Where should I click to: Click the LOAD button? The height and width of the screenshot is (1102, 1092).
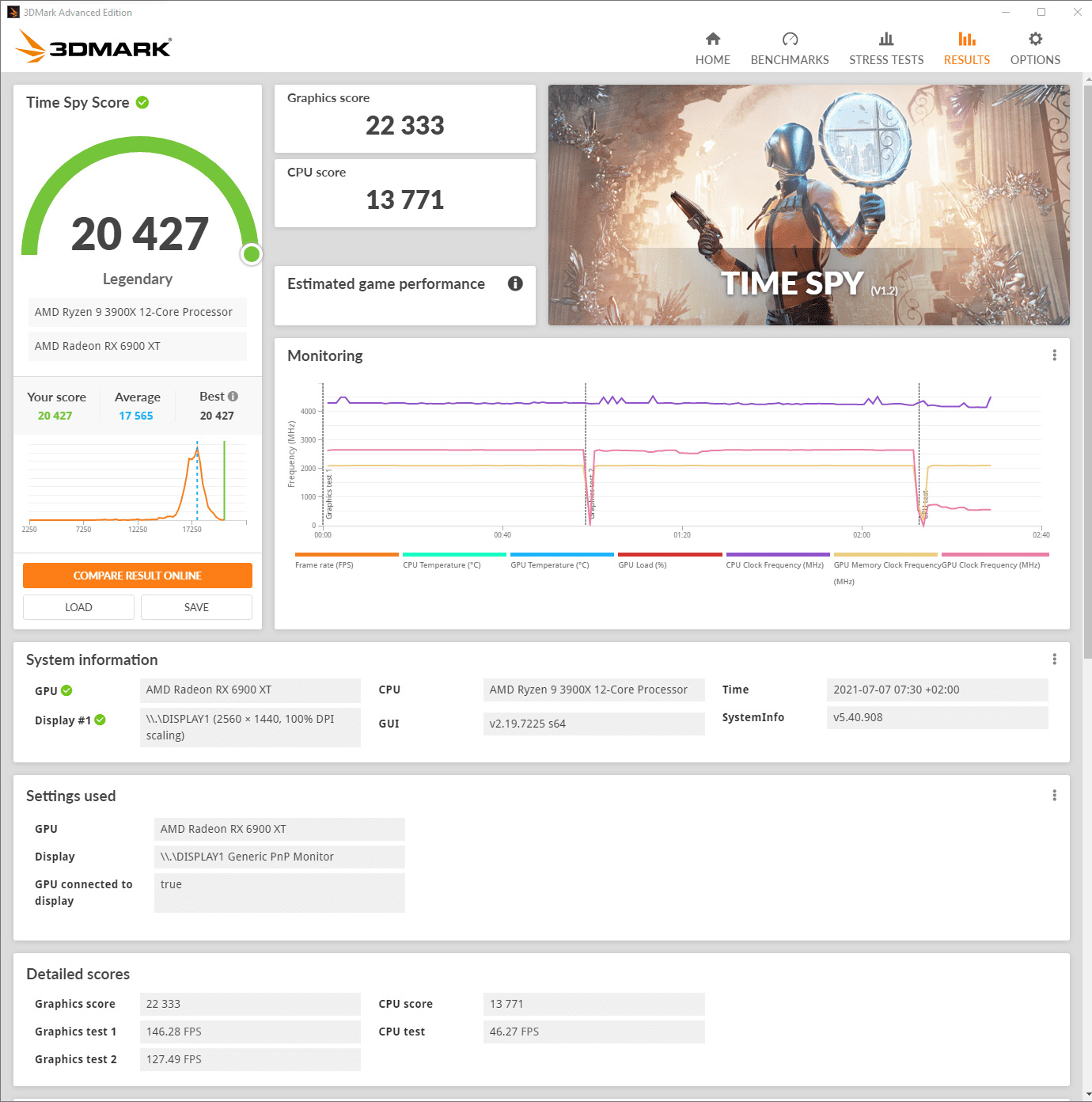tap(78, 607)
